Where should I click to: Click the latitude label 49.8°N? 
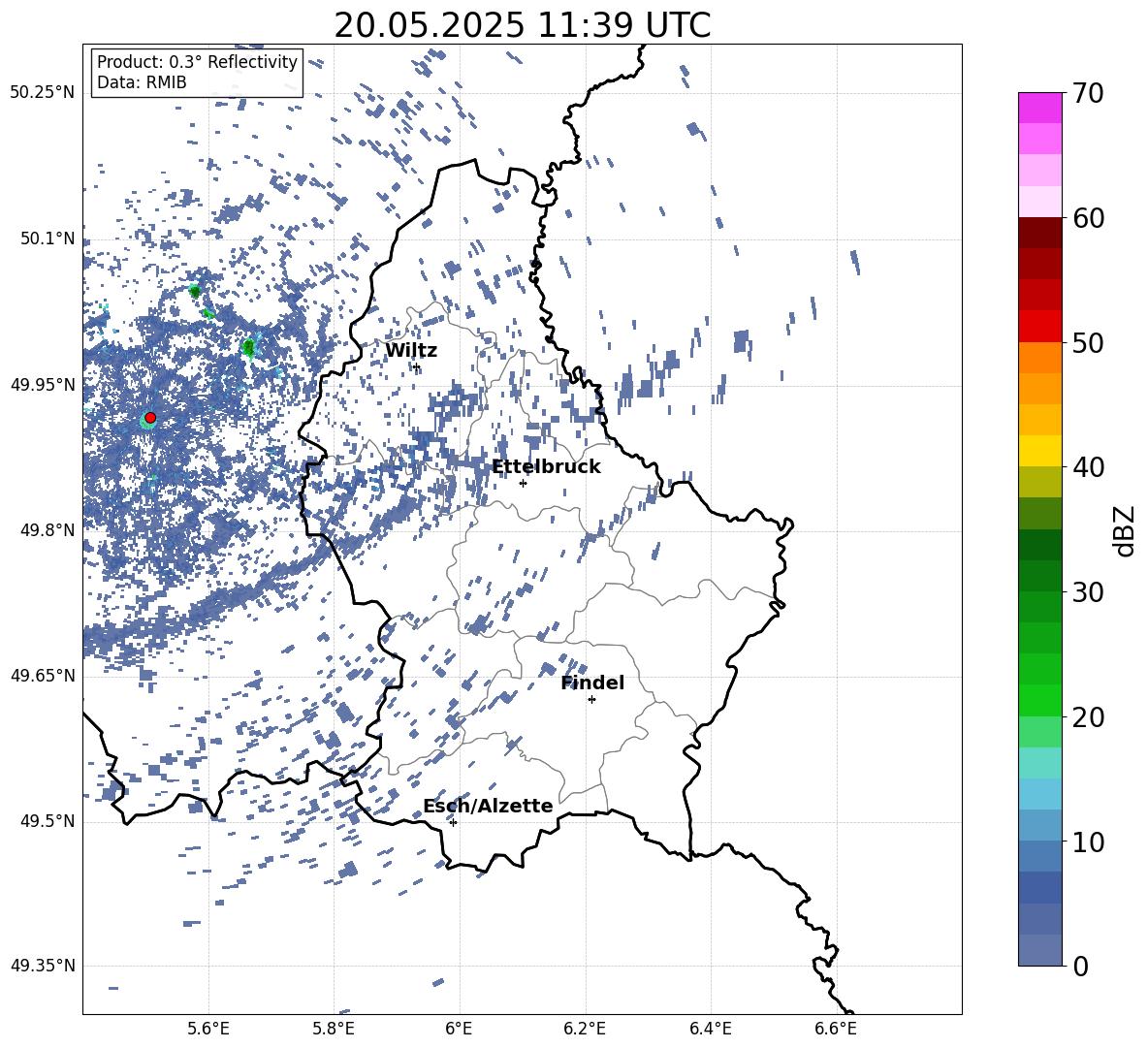coord(47,530)
